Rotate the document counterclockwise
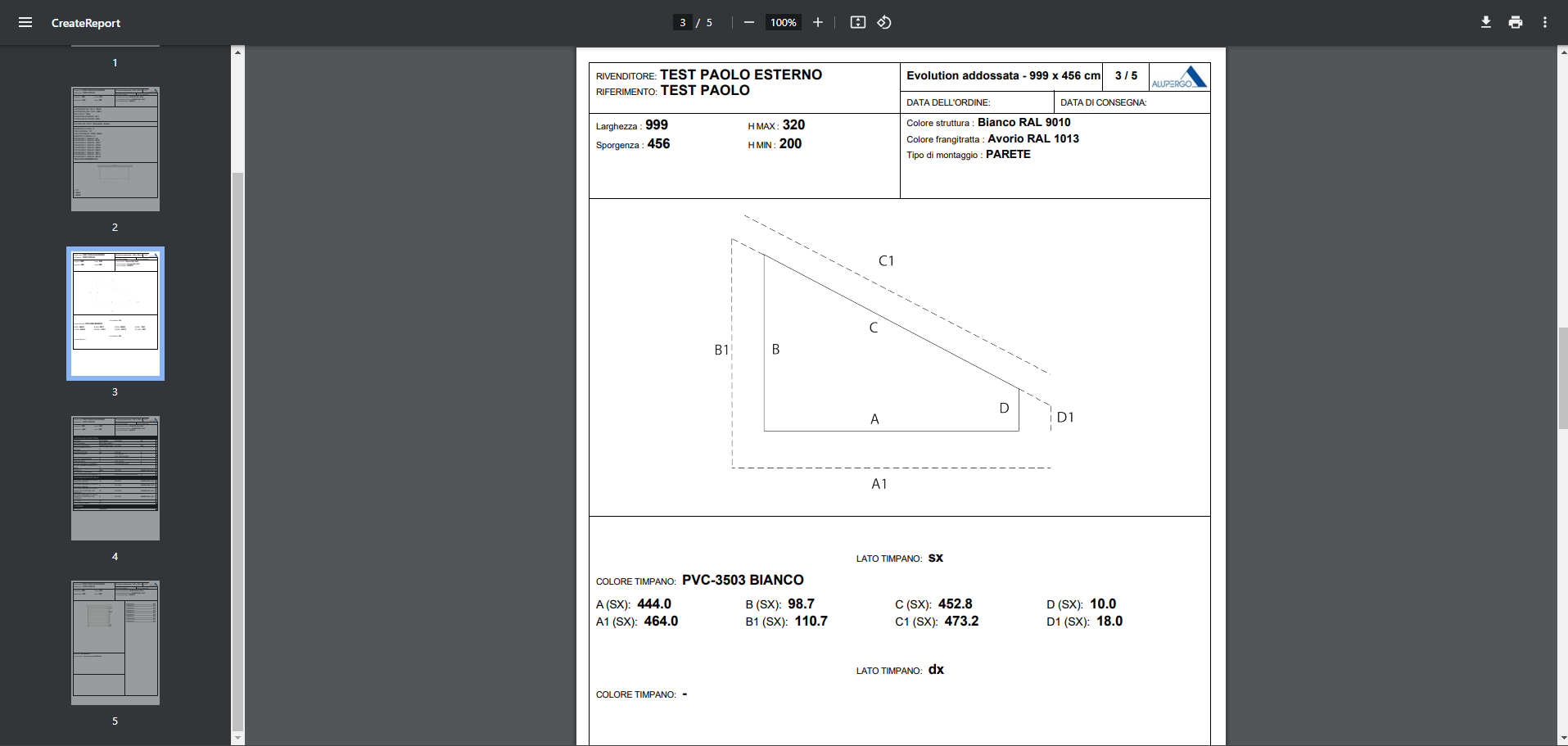 pos(884,22)
